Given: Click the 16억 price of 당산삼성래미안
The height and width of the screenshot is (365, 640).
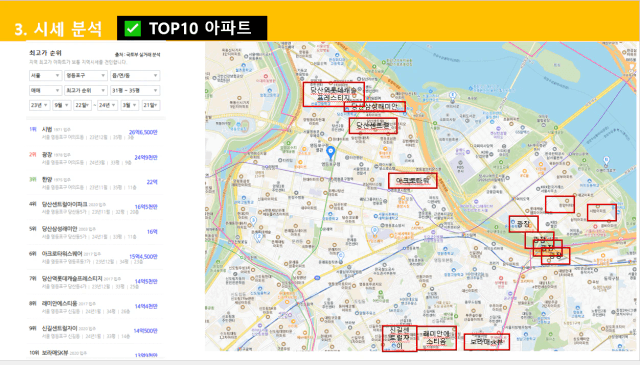Looking at the screenshot, I should point(152,232).
